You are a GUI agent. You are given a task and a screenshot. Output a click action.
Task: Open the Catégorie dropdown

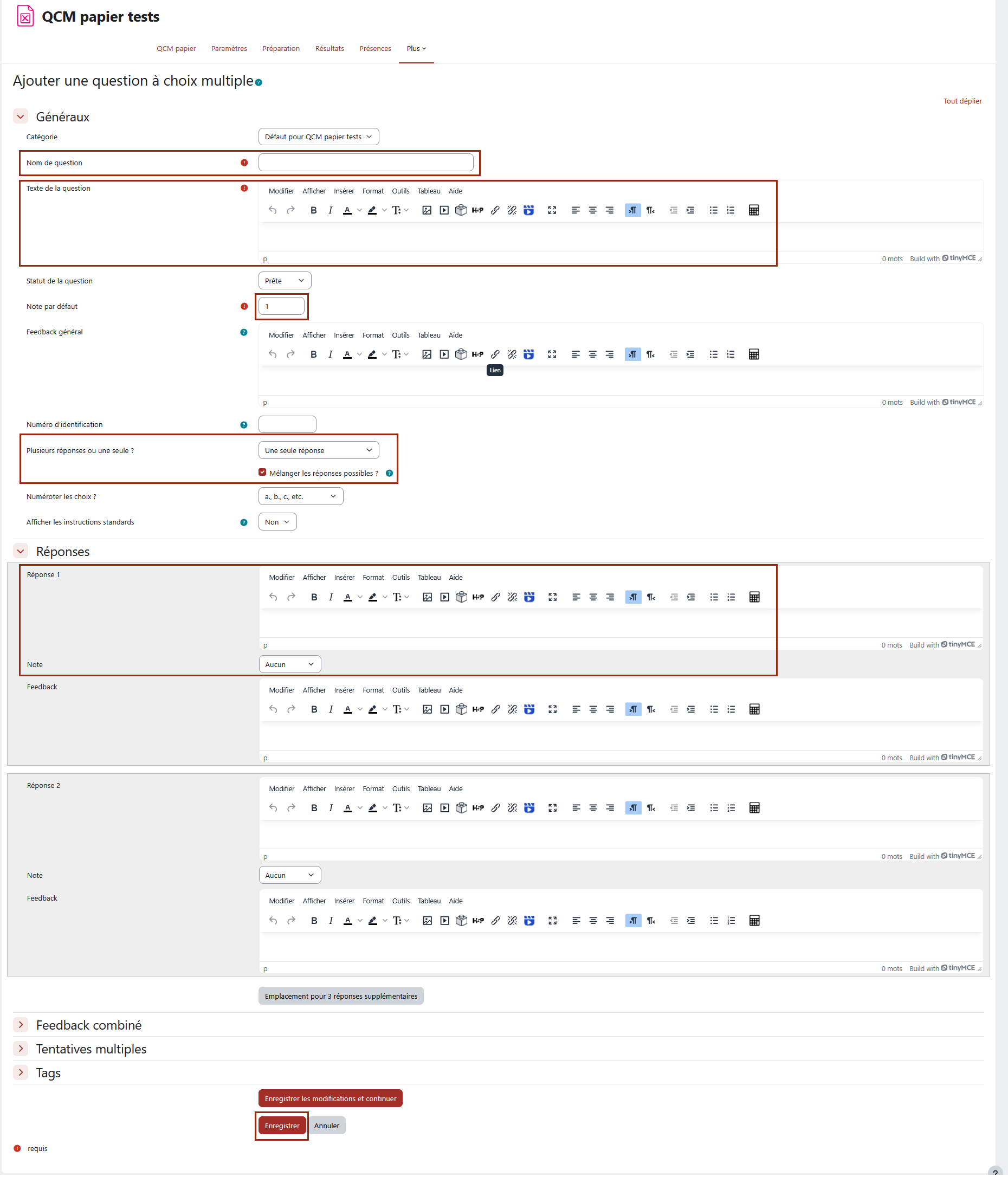[319, 137]
